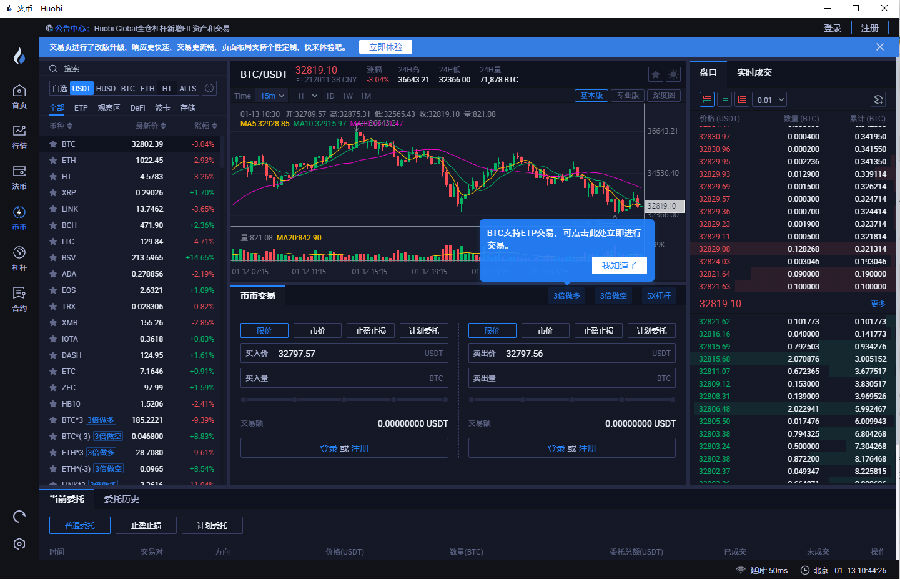Select market order type in buy panel
The image size is (900, 579).
coord(317,331)
